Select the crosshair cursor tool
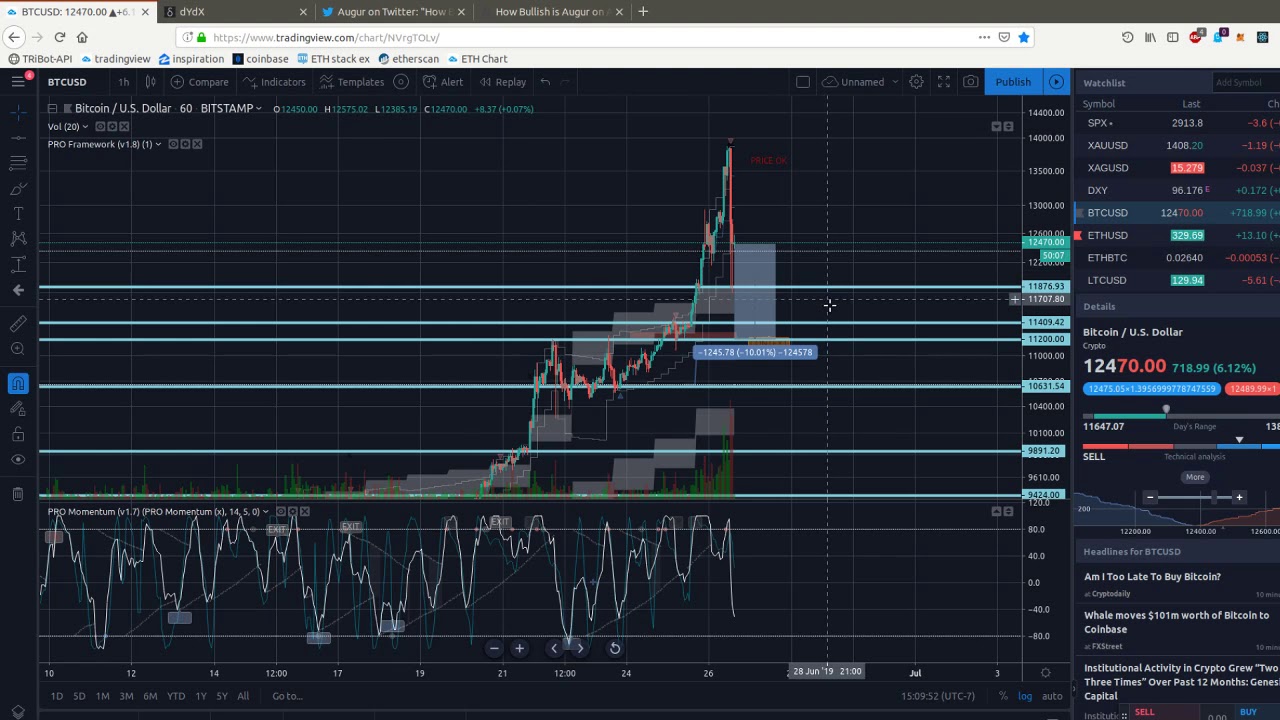The height and width of the screenshot is (720, 1280). pyautogui.click(x=18, y=112)
